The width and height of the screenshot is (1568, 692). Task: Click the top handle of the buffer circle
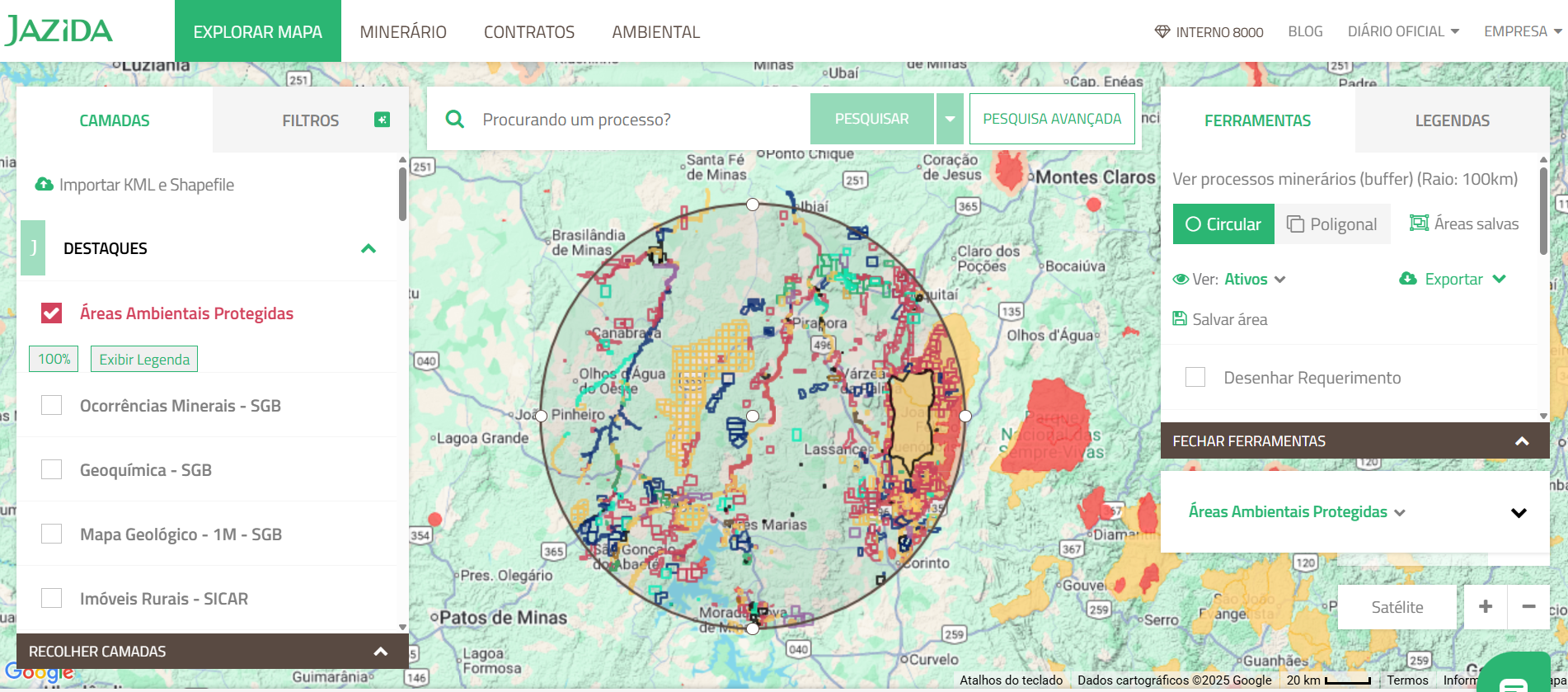tap(753, 205)
